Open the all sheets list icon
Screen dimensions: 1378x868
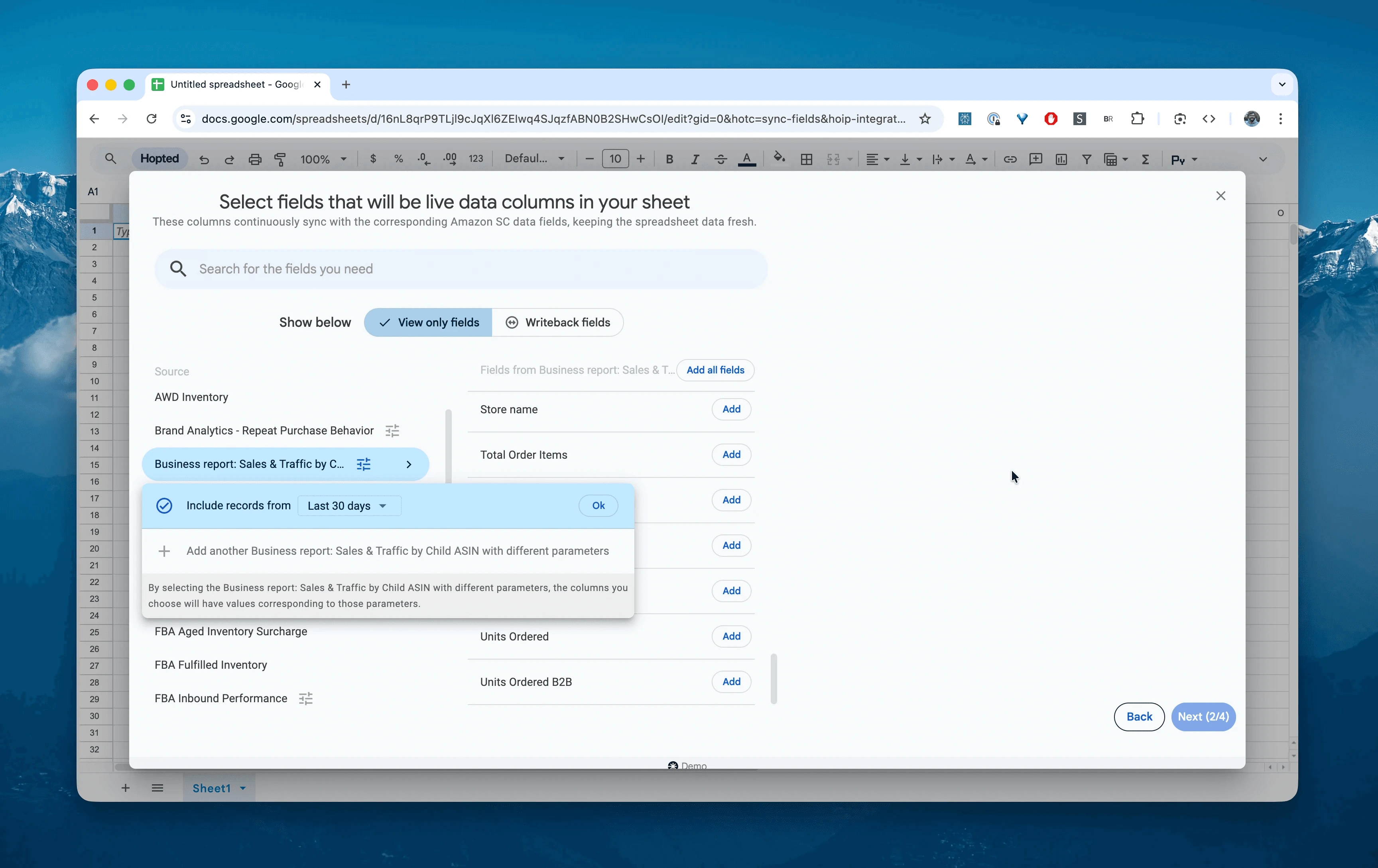[x=157, y=788]
